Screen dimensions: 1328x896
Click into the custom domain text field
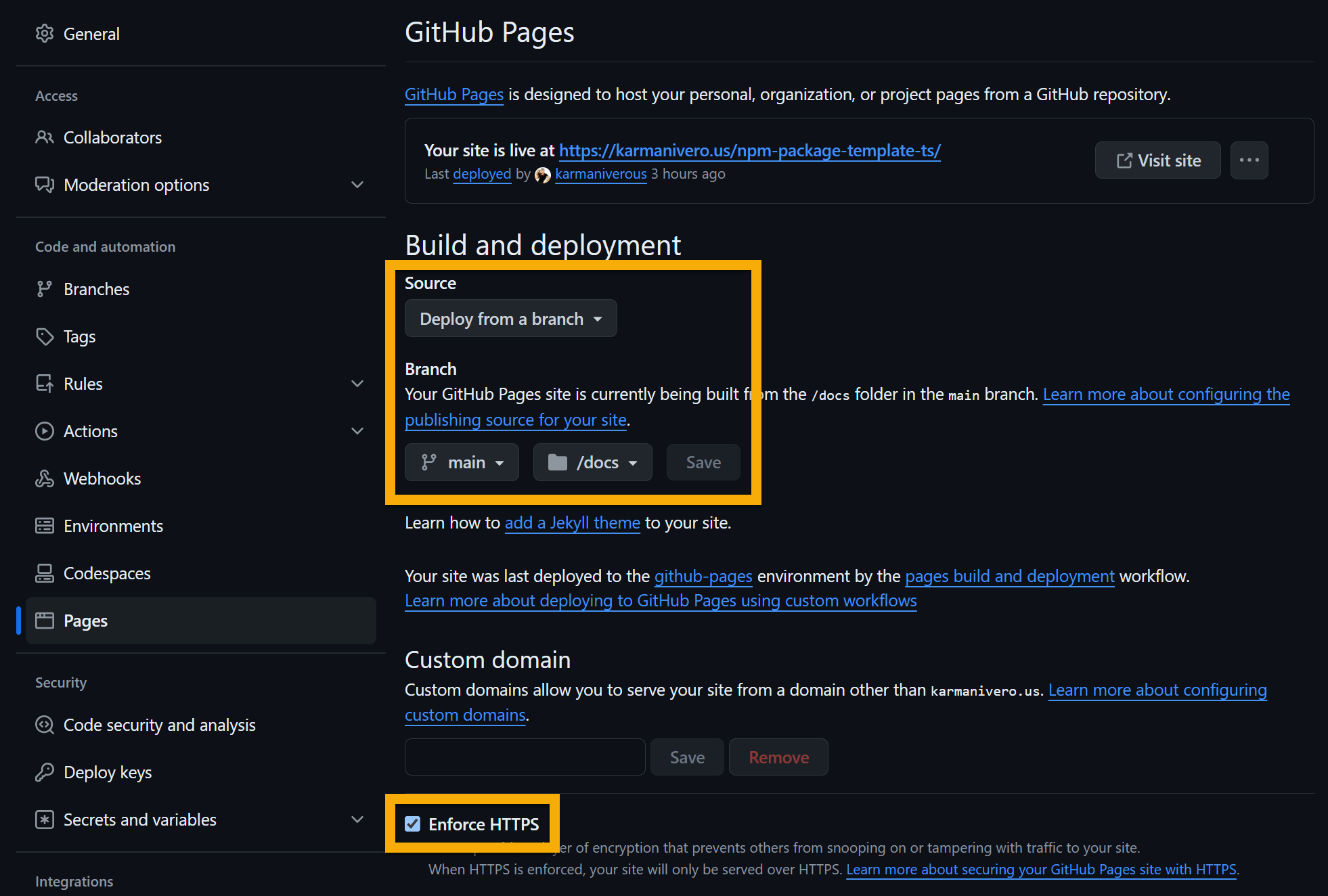point(525,757)
